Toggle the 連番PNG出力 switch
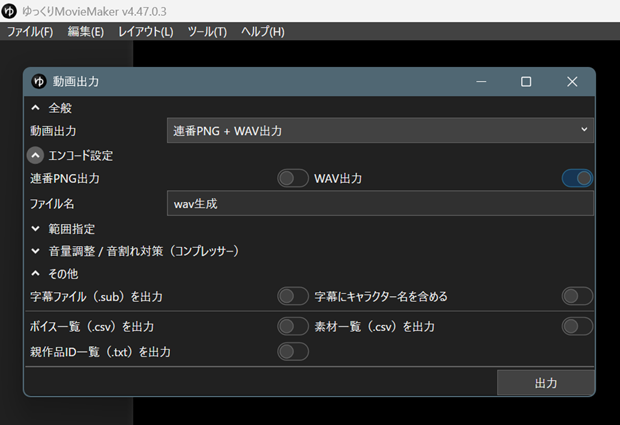The height and width of the screenshot is (425, 620). [x=292, y=178]
